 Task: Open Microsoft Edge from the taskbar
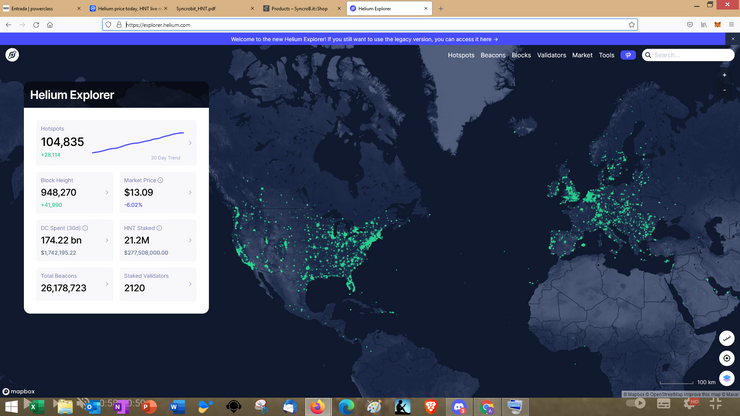(346, 407)
